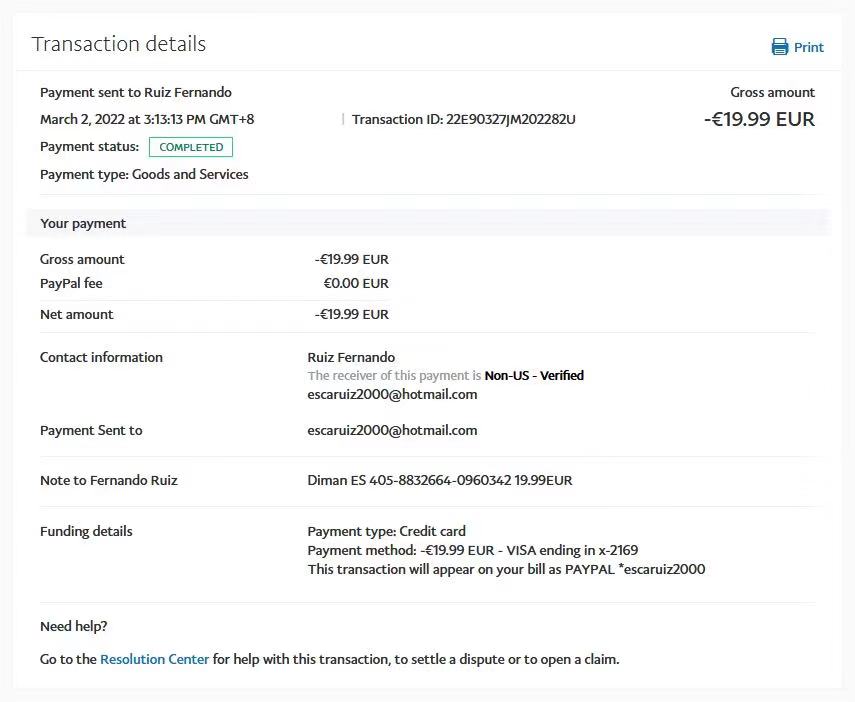855x702 pixels.
Task: Click Payment sent to Ruiz Fernando title
Action: [136, 92]
